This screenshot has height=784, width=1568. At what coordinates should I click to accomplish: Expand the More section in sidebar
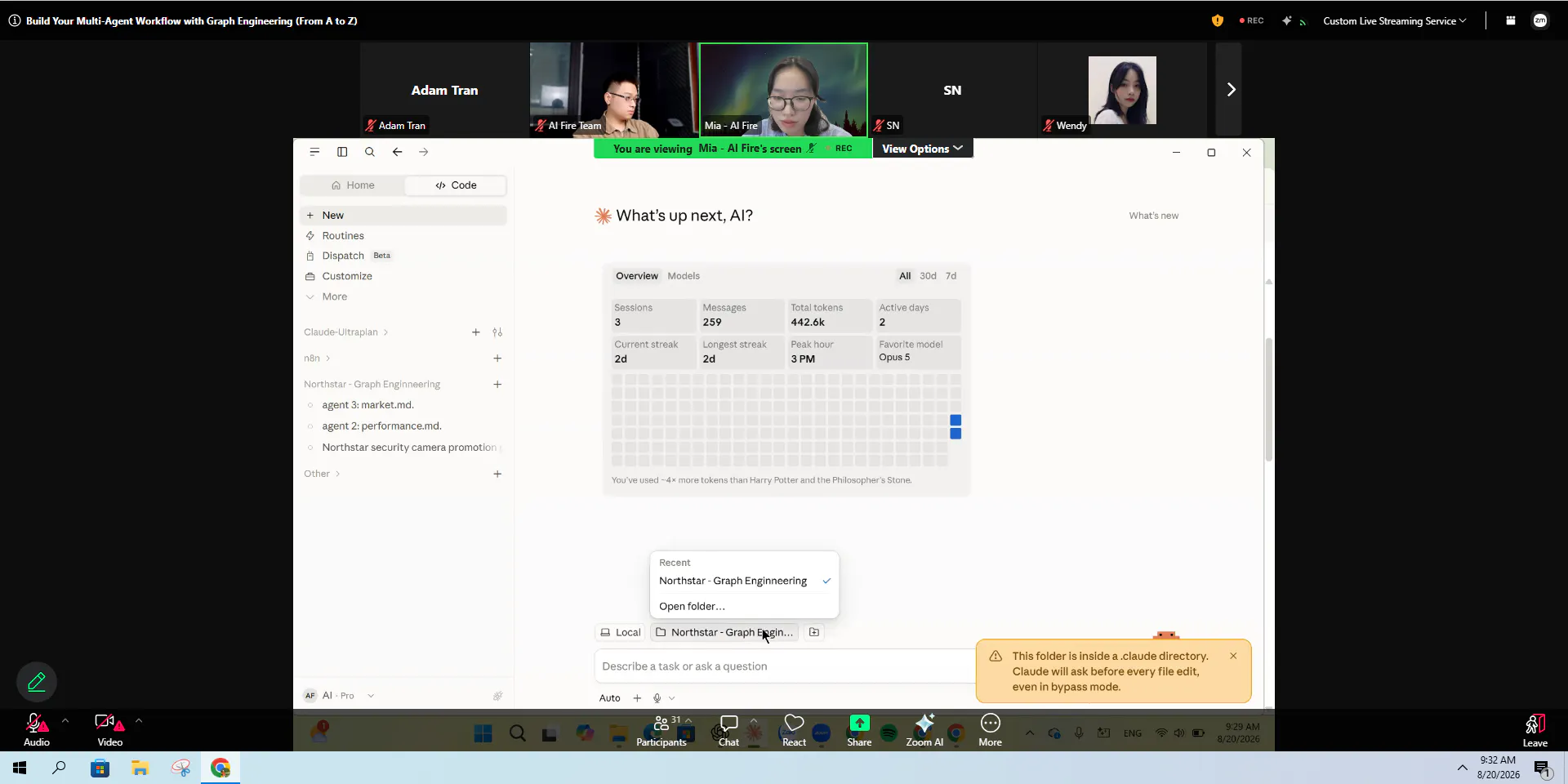click(x=403, y=296)
